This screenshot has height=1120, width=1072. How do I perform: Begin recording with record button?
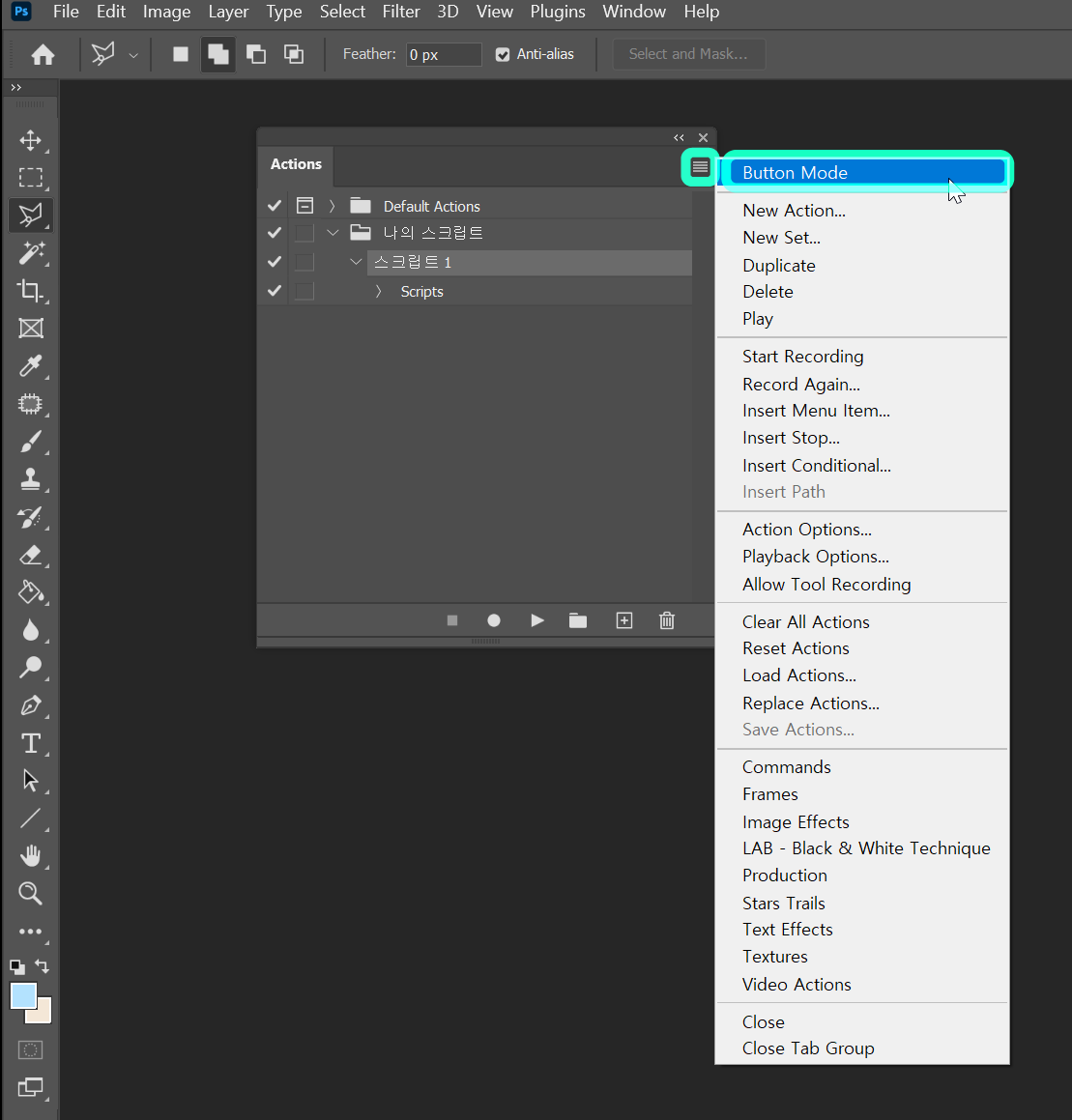coord(494,620)
